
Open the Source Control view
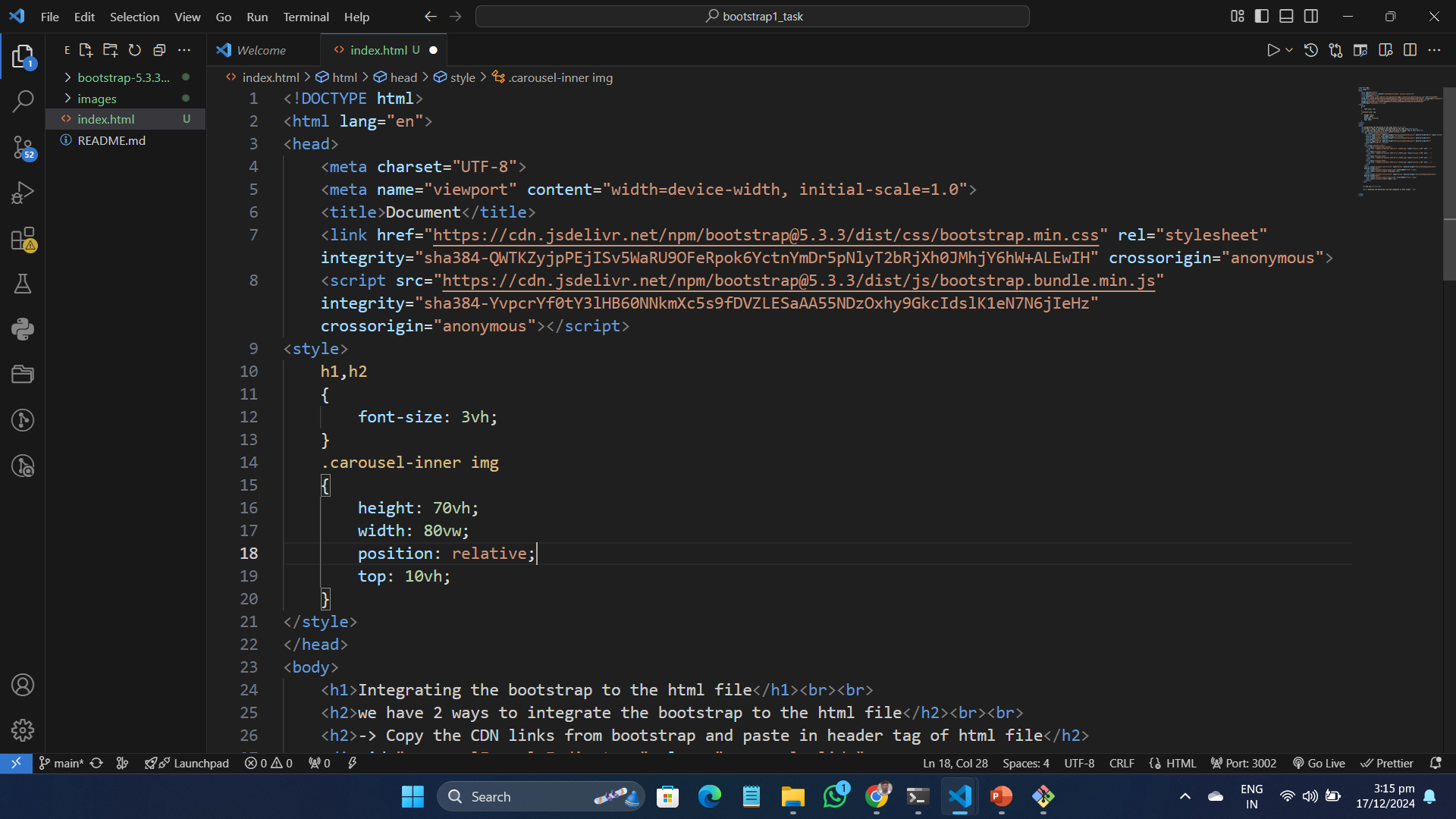[23, 147]
